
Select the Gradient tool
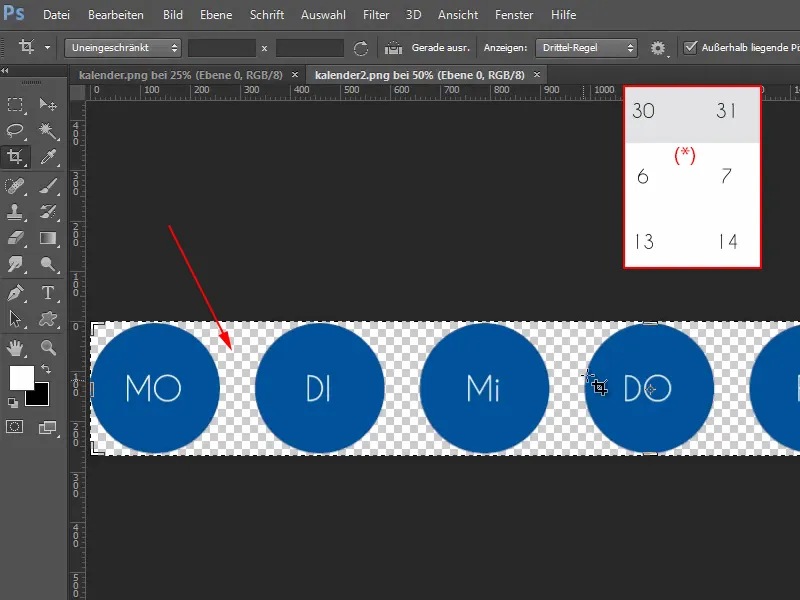click(x=48, y=238)
